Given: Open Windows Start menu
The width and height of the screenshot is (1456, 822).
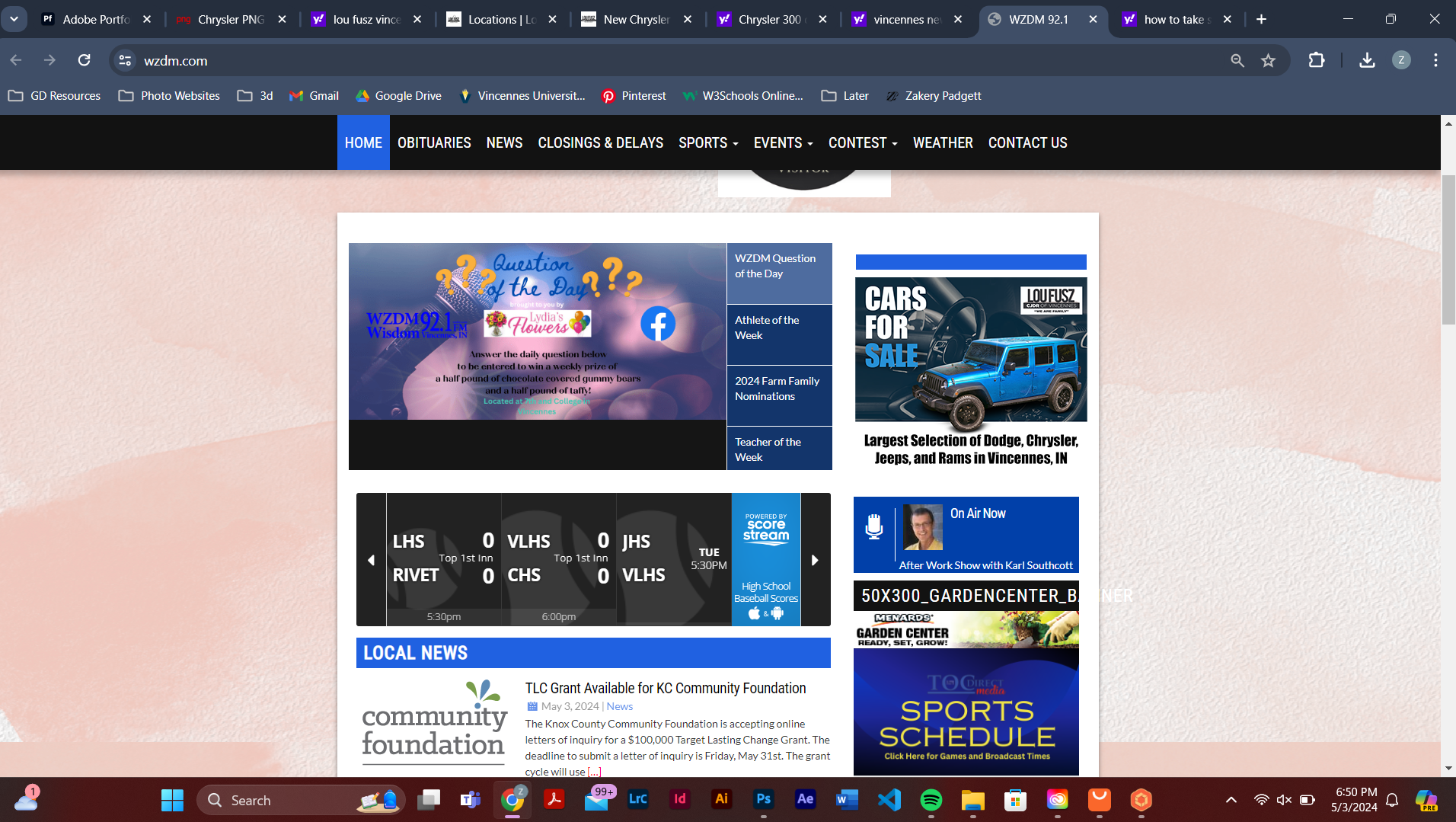Looking at the screenshot, I should tap(172, 800).
